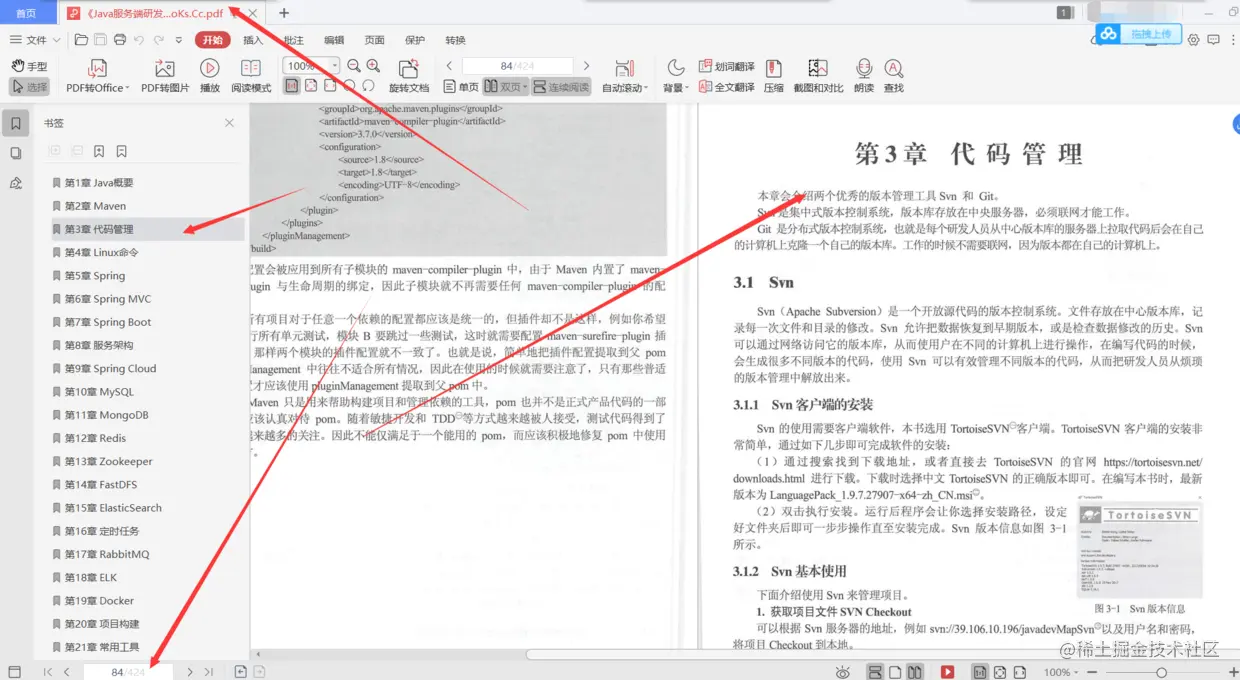Go to previous page in toolbar

point(449,66)
